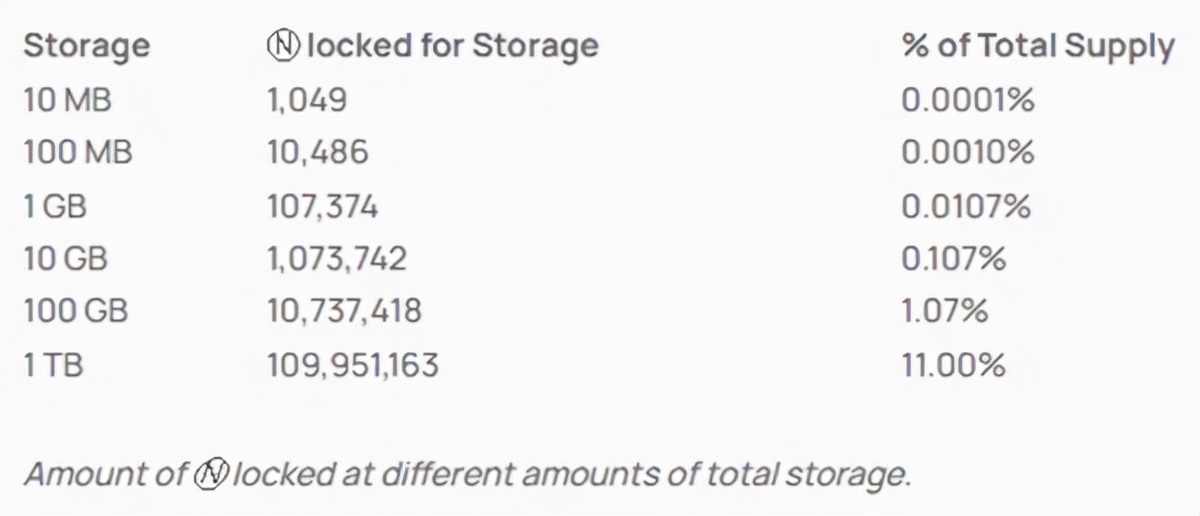Click the 1 TB row label

(52, 365)
